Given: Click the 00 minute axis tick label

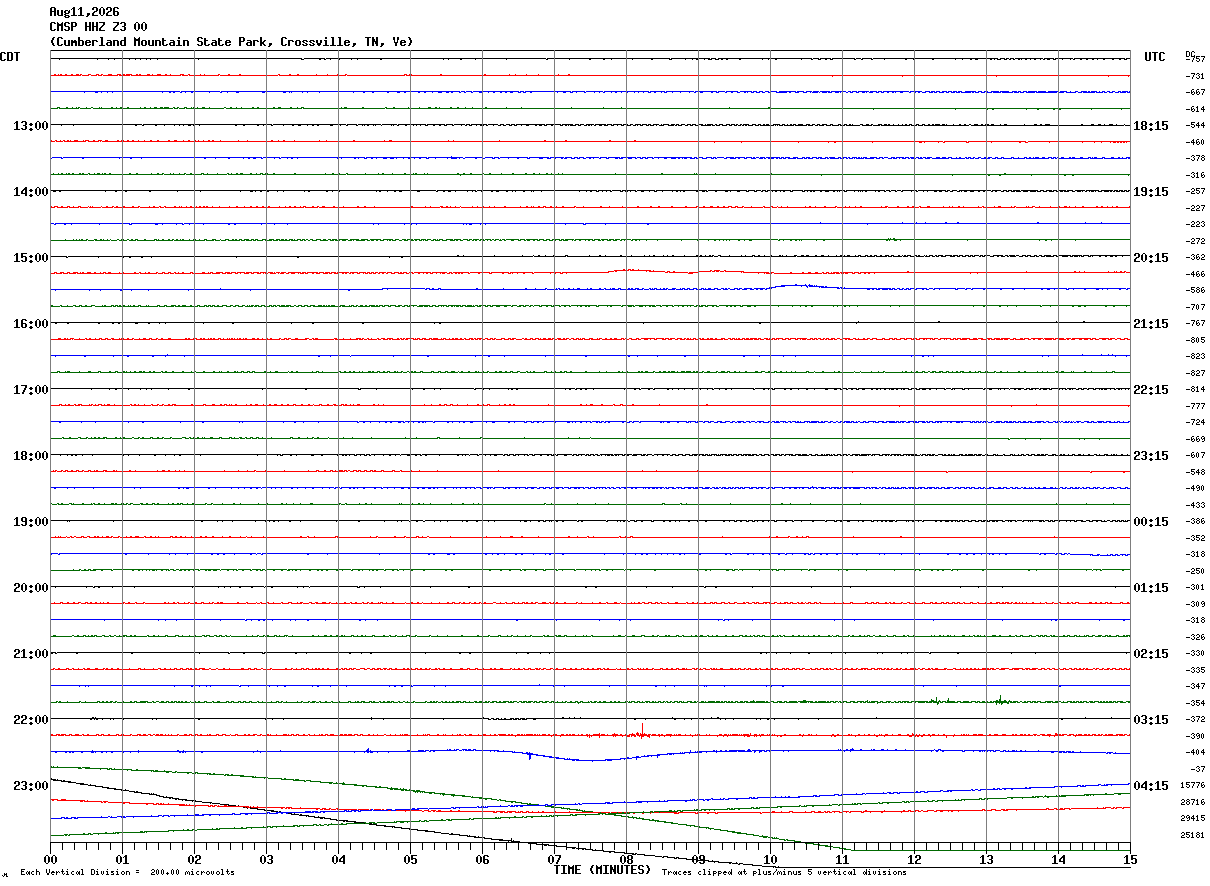Looking at the screenshot, I should coord(50,860).
